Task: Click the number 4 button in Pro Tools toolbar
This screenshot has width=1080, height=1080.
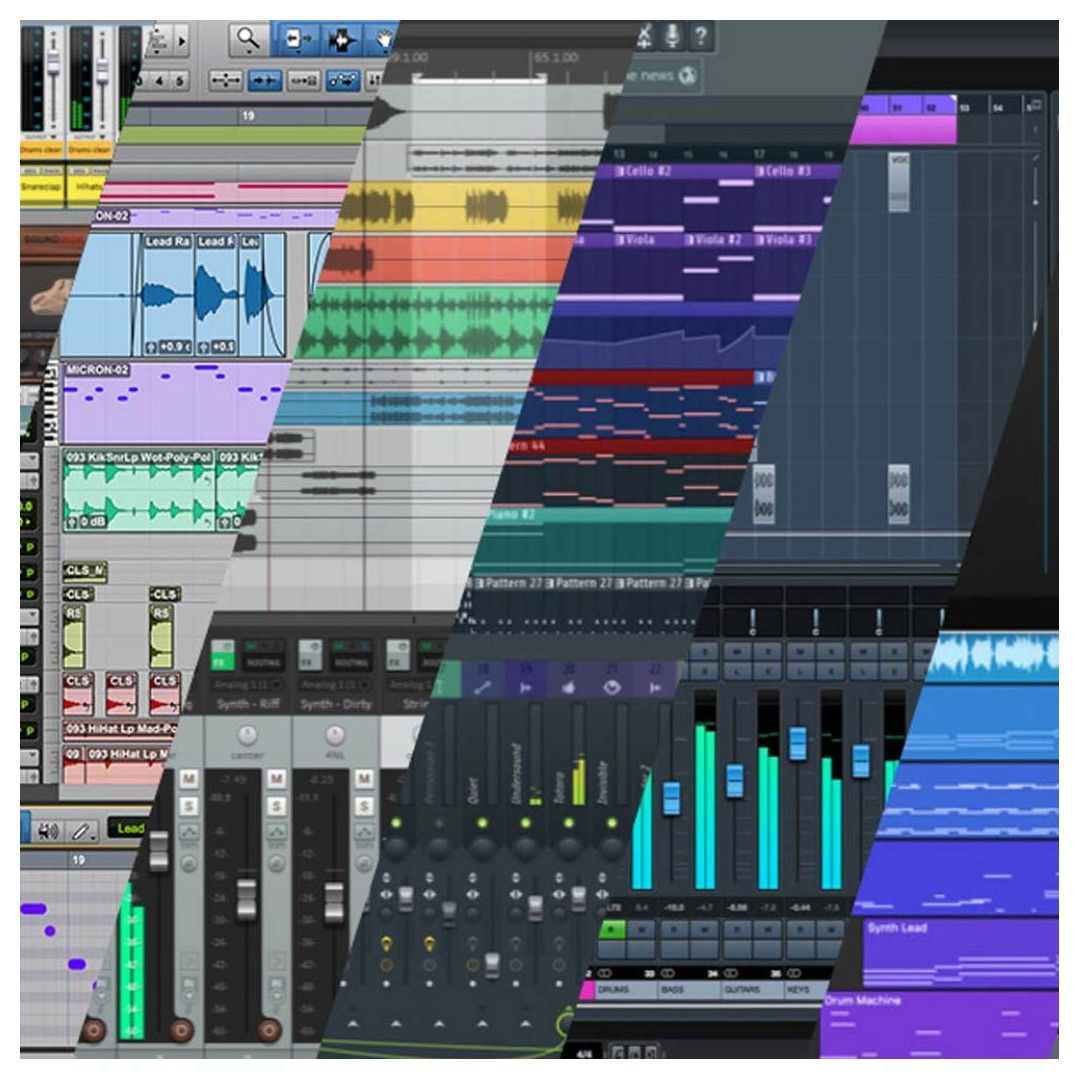Action: [159, 81]
